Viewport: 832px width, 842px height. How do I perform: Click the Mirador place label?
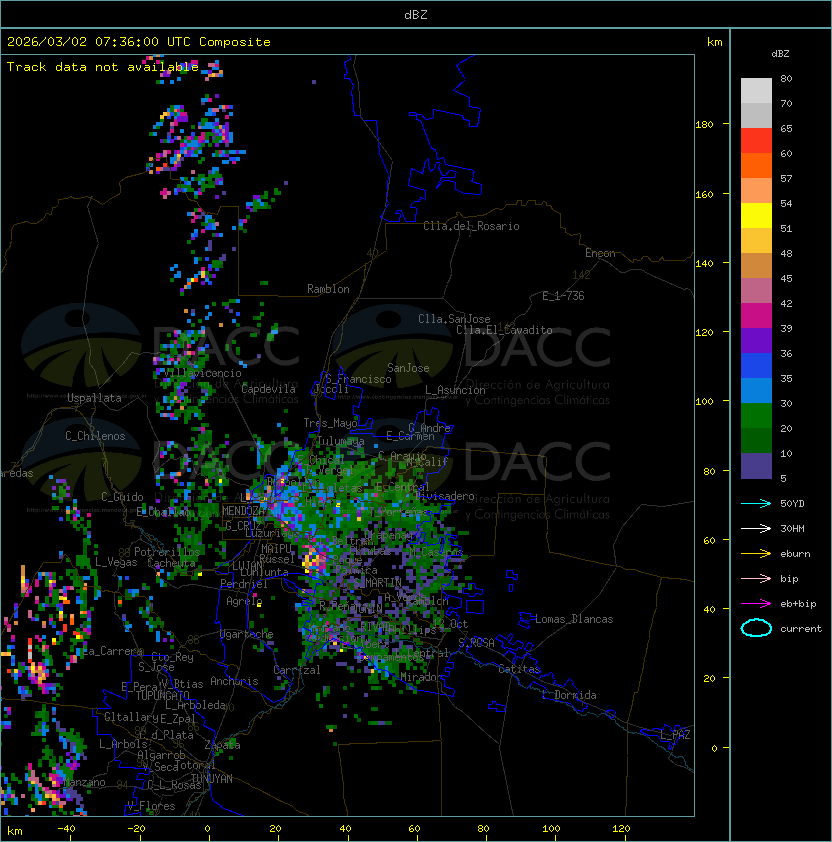(422, 677)
